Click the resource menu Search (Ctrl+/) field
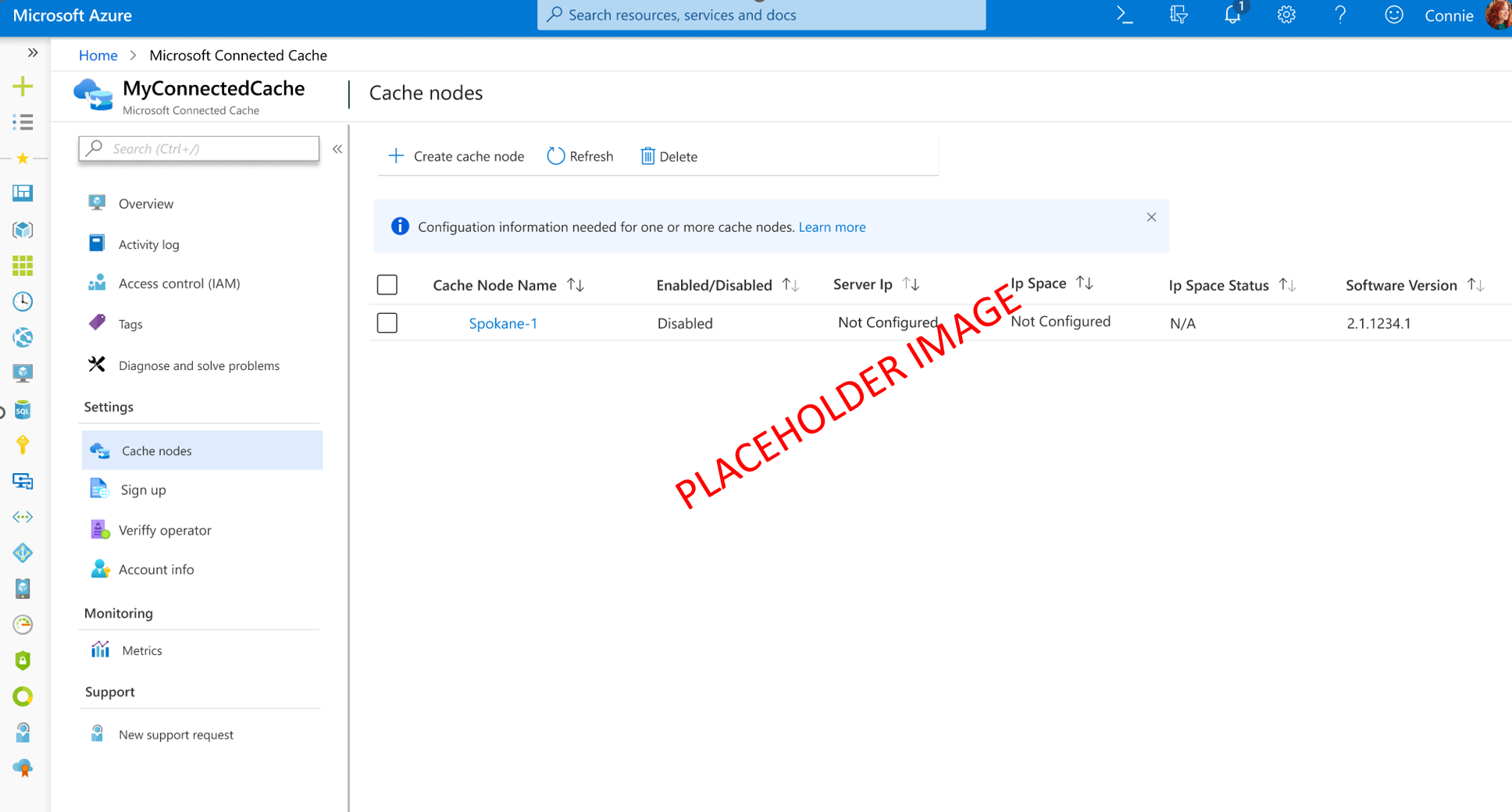The height and width of the screenshot is (812, 1512). (199, 148)
